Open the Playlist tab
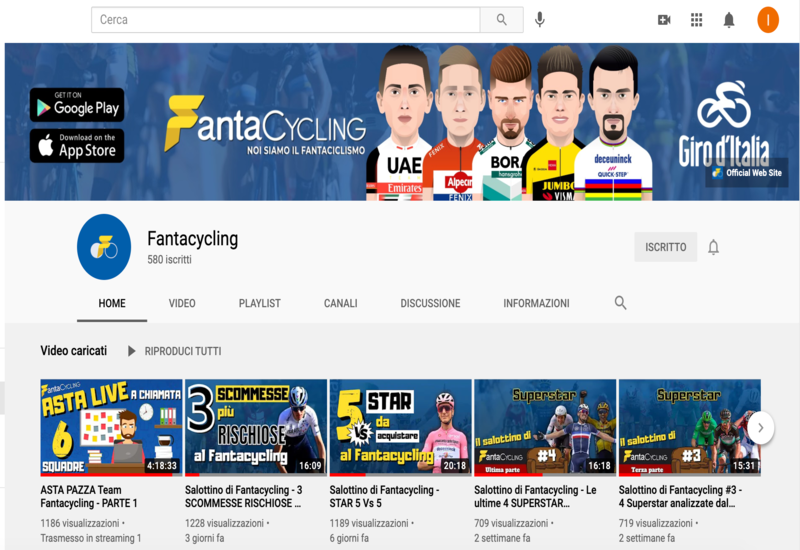The width and height of the screenshot is (800, 550). [x=259, y=303]
